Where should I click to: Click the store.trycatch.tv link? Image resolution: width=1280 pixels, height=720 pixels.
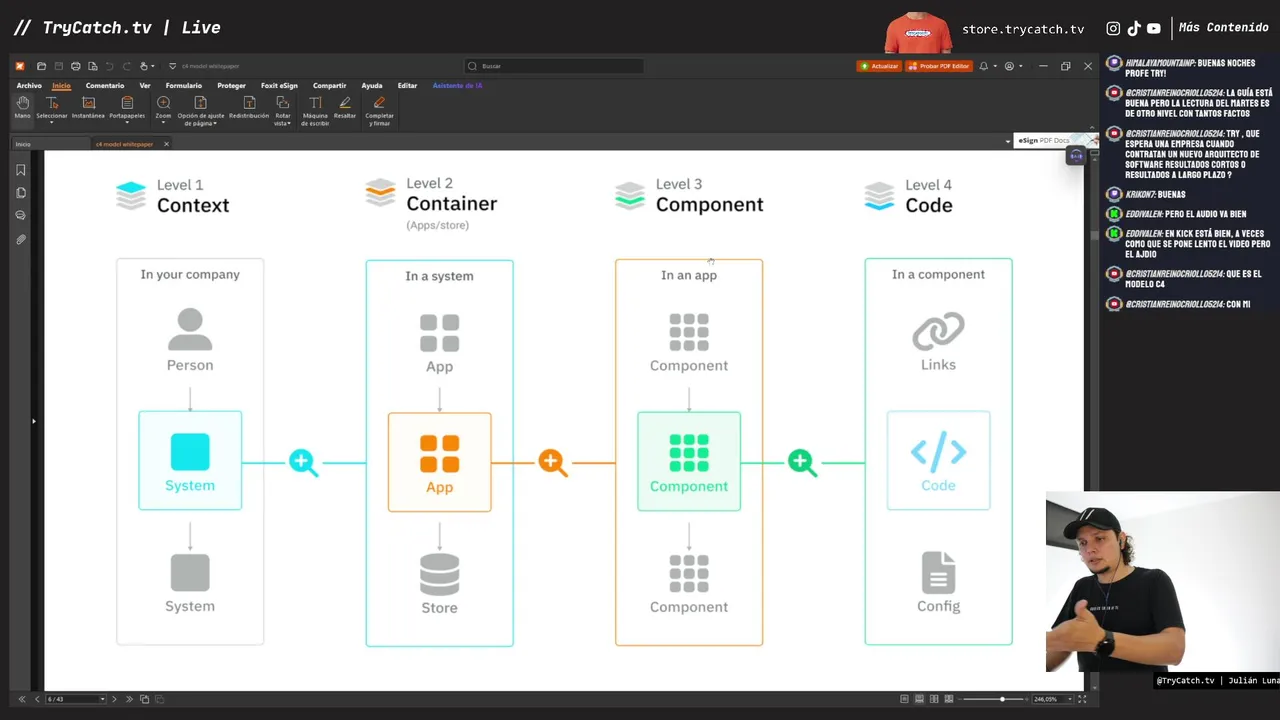(1023, 29)
